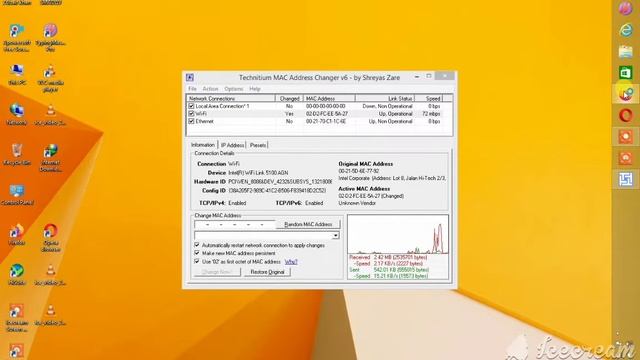Click the Restore Original button
Screen dimensions: 640x360
click(x=267, y=272)
